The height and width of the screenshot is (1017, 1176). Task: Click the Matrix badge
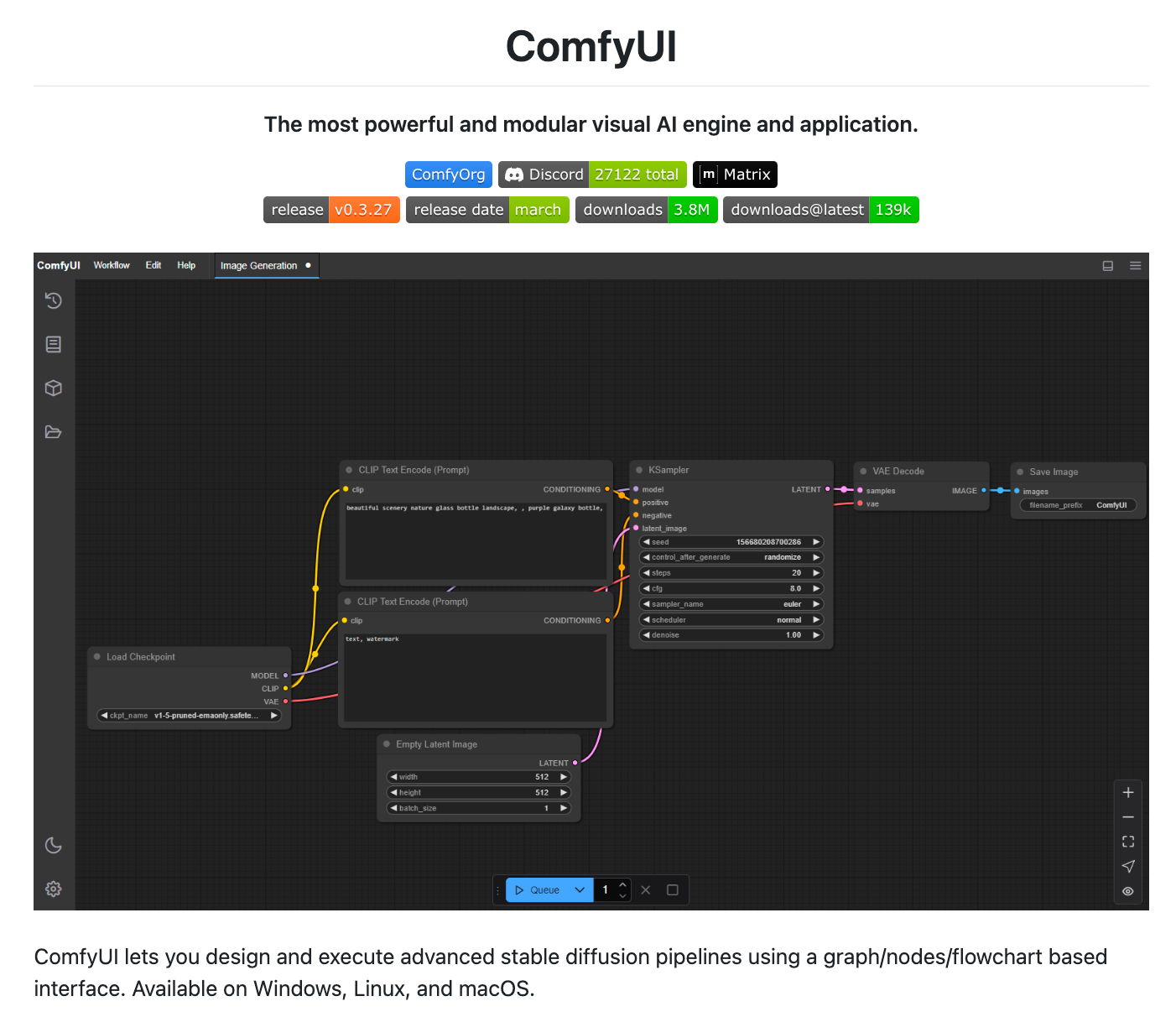coord(736,175)
